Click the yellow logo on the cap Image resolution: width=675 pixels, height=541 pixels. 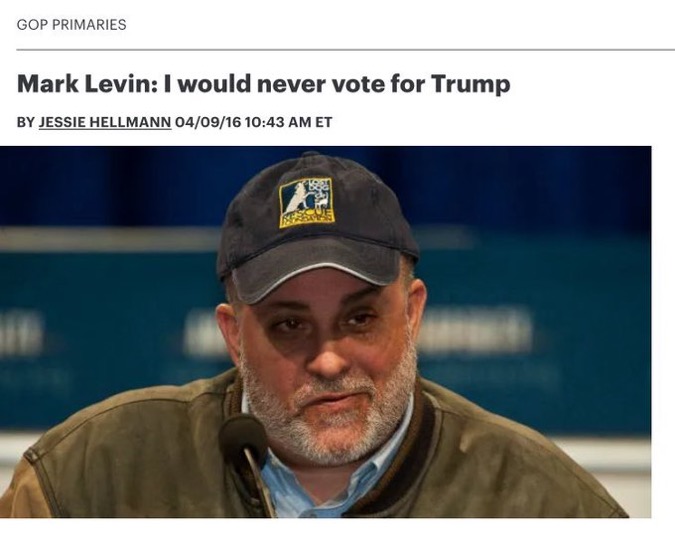pos(306,201)
